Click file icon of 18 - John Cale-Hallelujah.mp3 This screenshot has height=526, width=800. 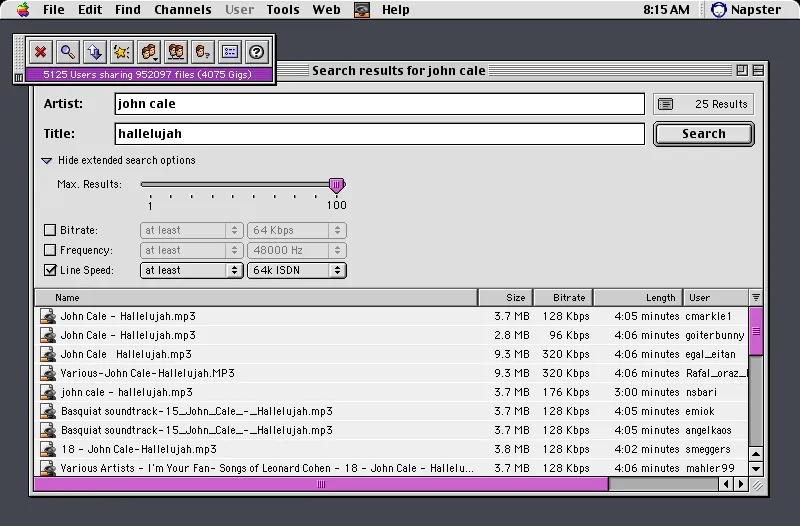(x=48, y=449)
